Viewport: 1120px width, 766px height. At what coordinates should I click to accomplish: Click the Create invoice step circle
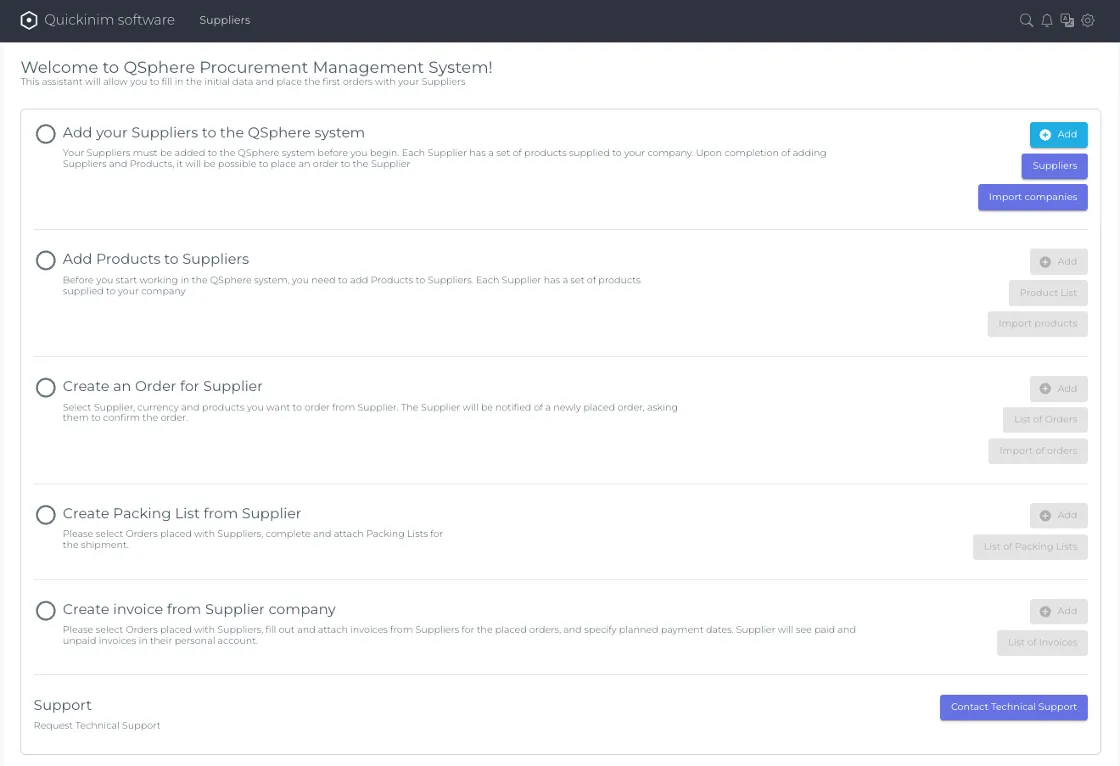(45, 610)
